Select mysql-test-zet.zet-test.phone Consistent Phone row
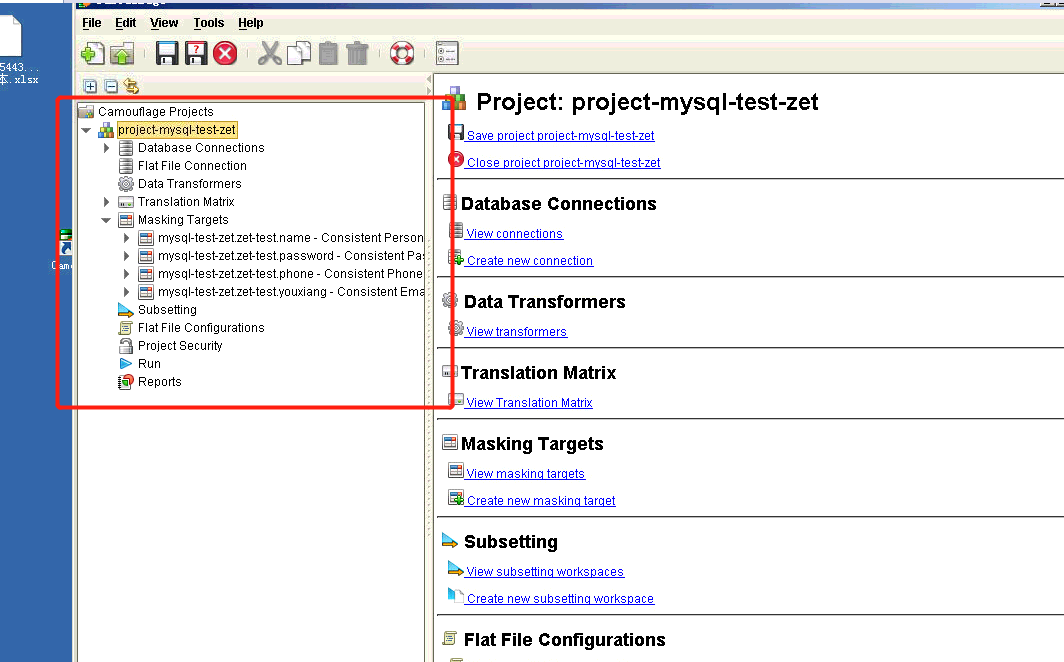This screenshot has width=1064, height=662. pos(290,274)
